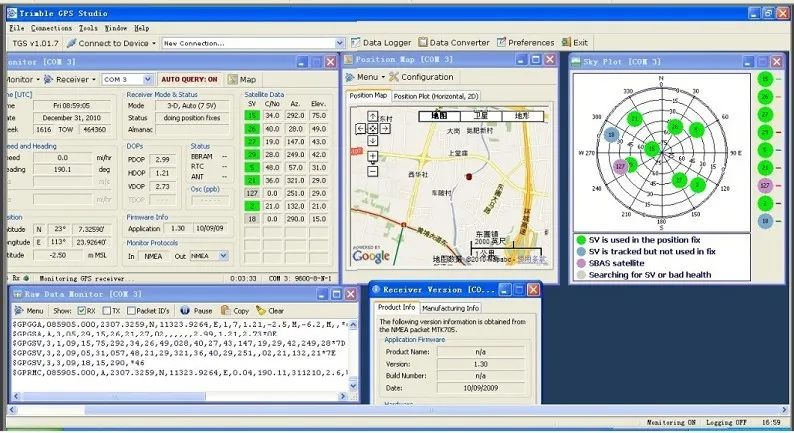Pause the raw data monitor

pyautogui.click(x=201, y=311)
